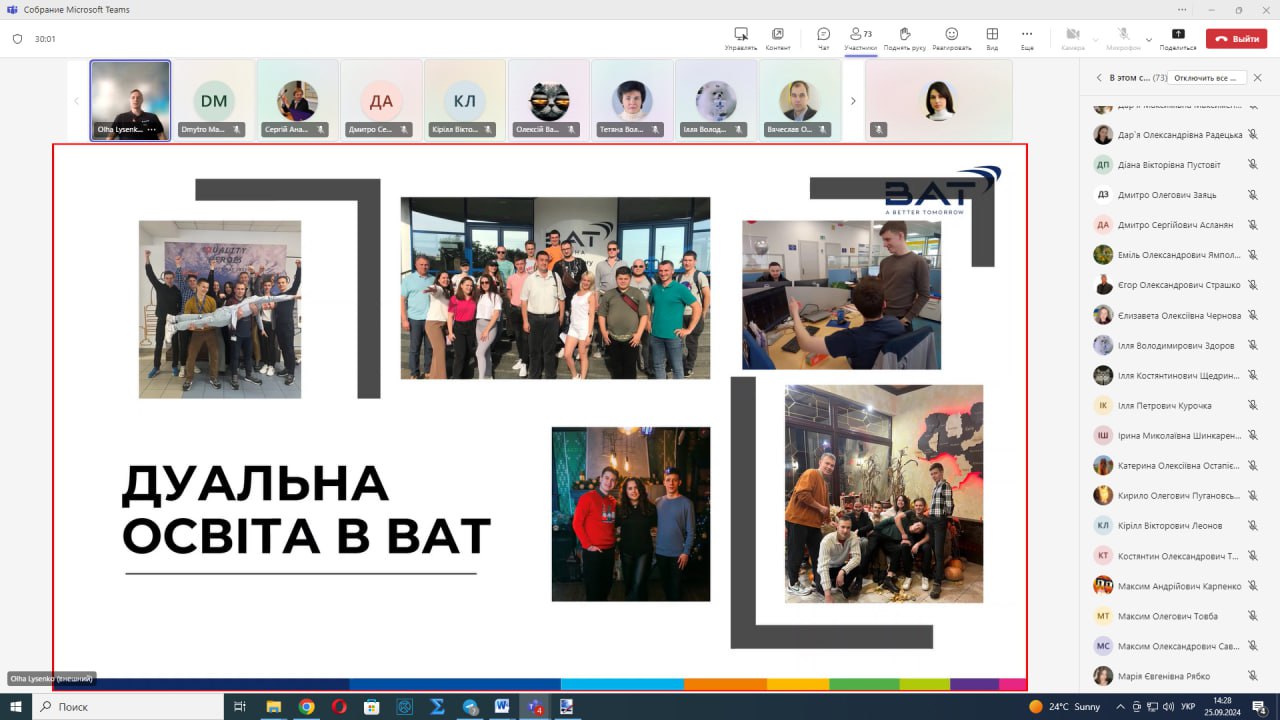Image resolution: width=1280 pixels, height=720 pixels.
Task: Toggle the Камера camera on or off
Action: (x=1073, y=38)
